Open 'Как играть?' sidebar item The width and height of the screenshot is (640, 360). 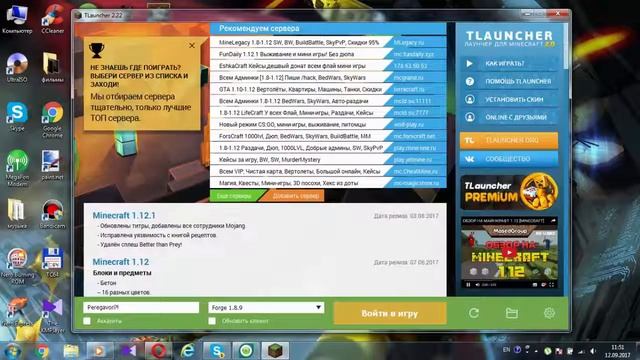509,64
